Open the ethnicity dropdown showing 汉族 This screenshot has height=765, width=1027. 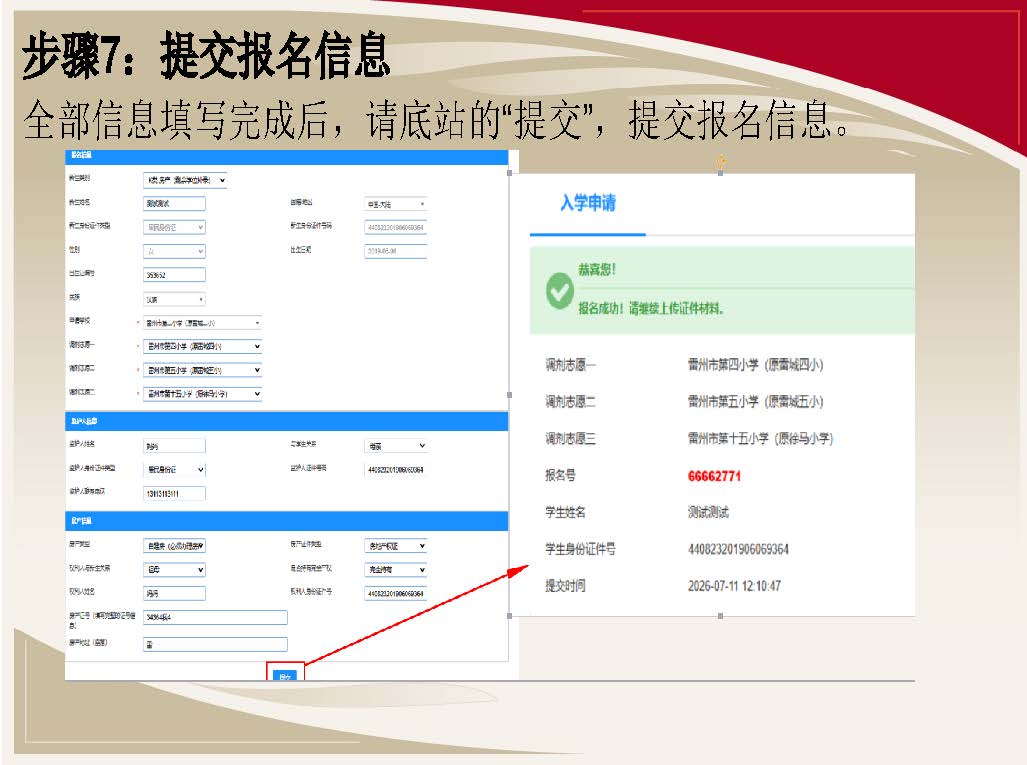174,299
